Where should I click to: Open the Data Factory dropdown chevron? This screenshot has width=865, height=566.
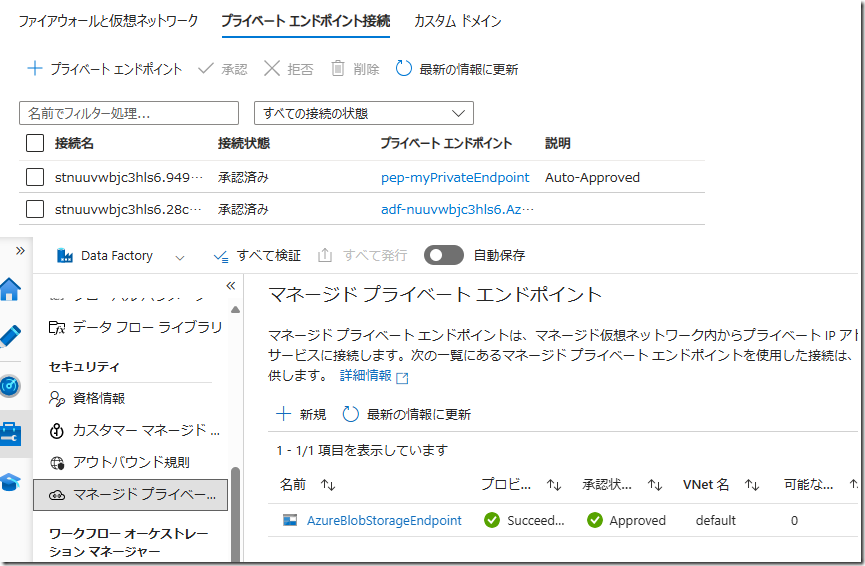click(180, 257)
